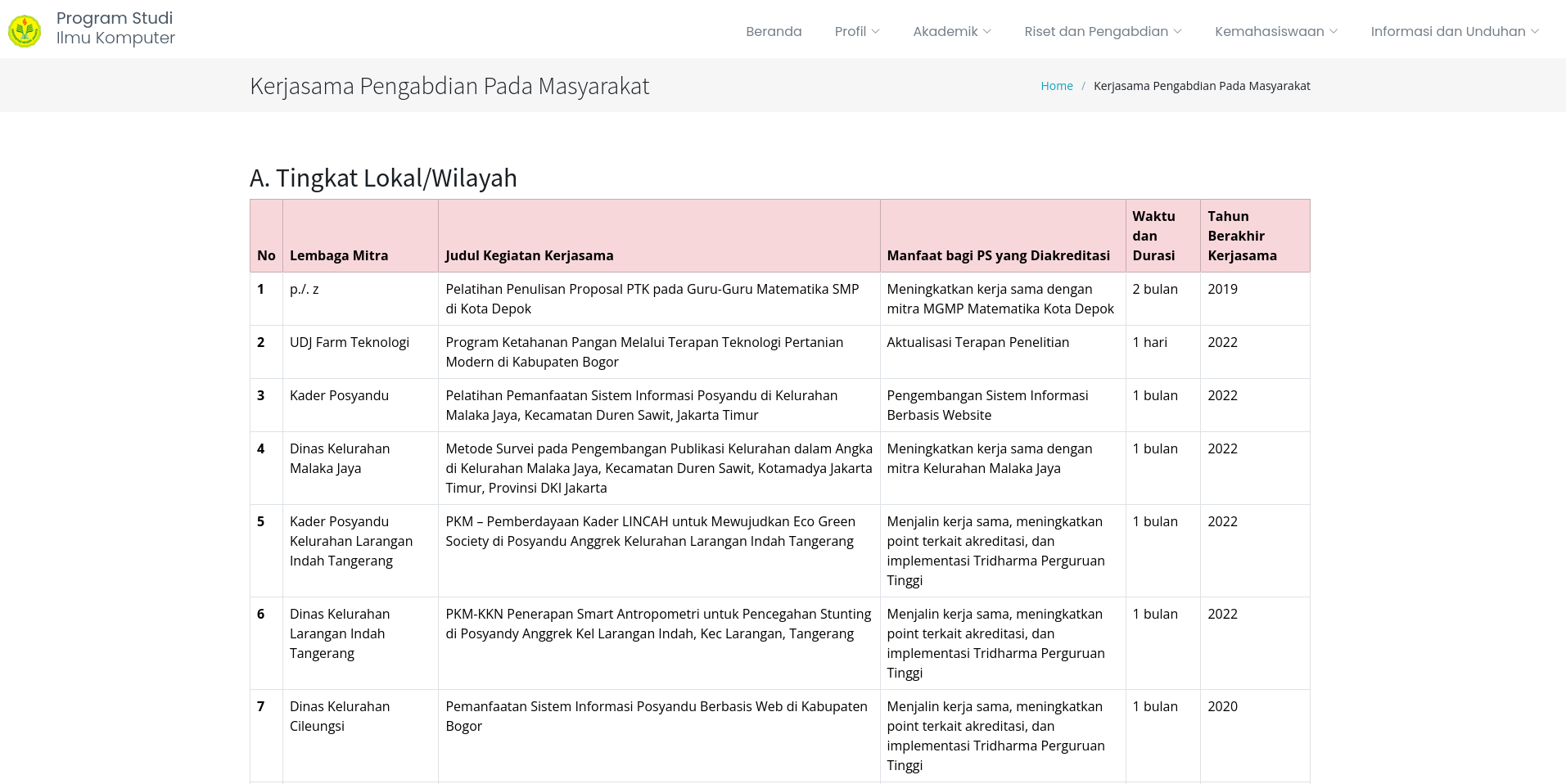Click the chevron icon beside Akademik
The height and width of the screenshot is (784, 1566).
[987, 31]
